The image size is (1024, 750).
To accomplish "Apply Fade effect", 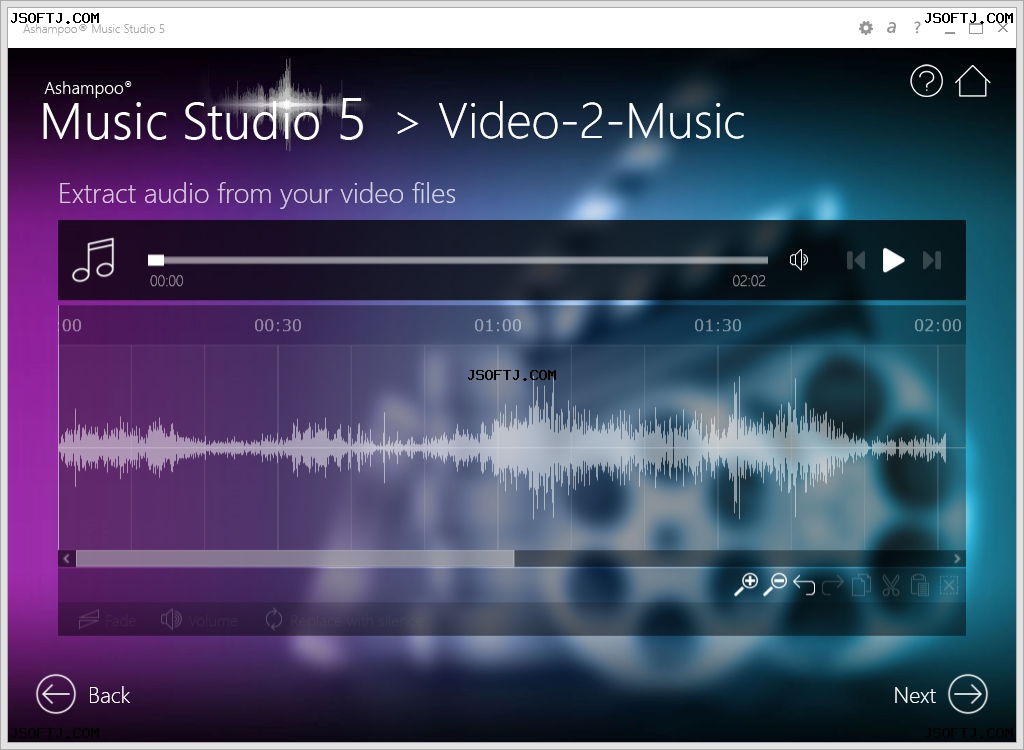I will click(107, 620).
